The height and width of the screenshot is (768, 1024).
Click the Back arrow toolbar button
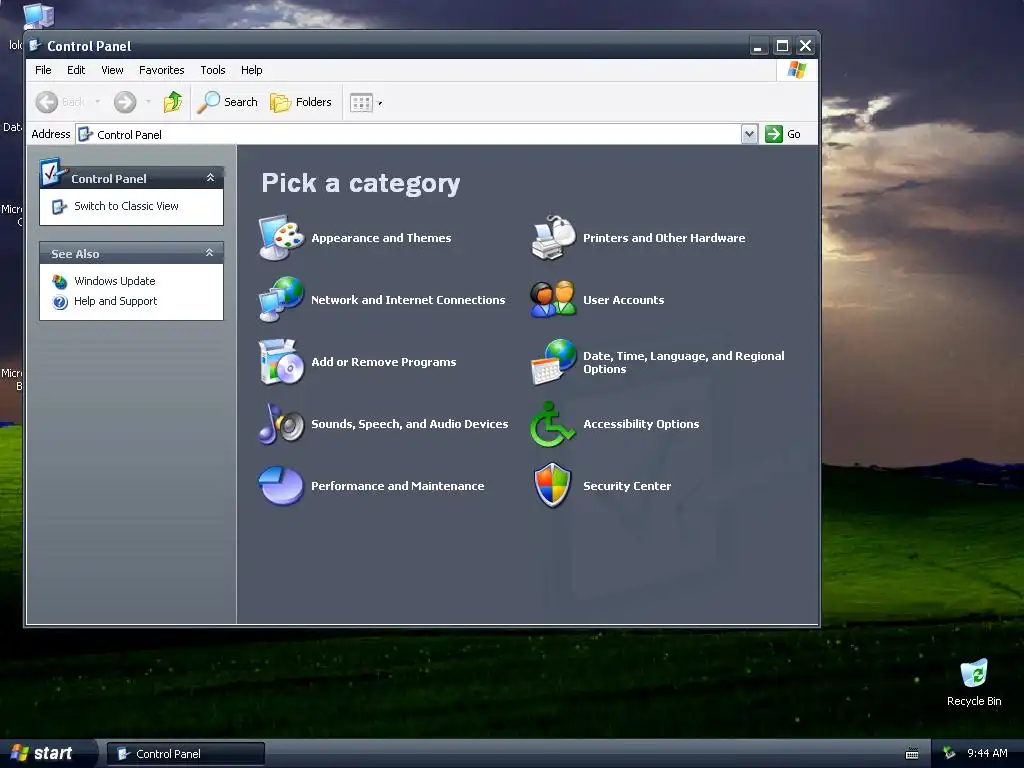click(x=47, y=102)
